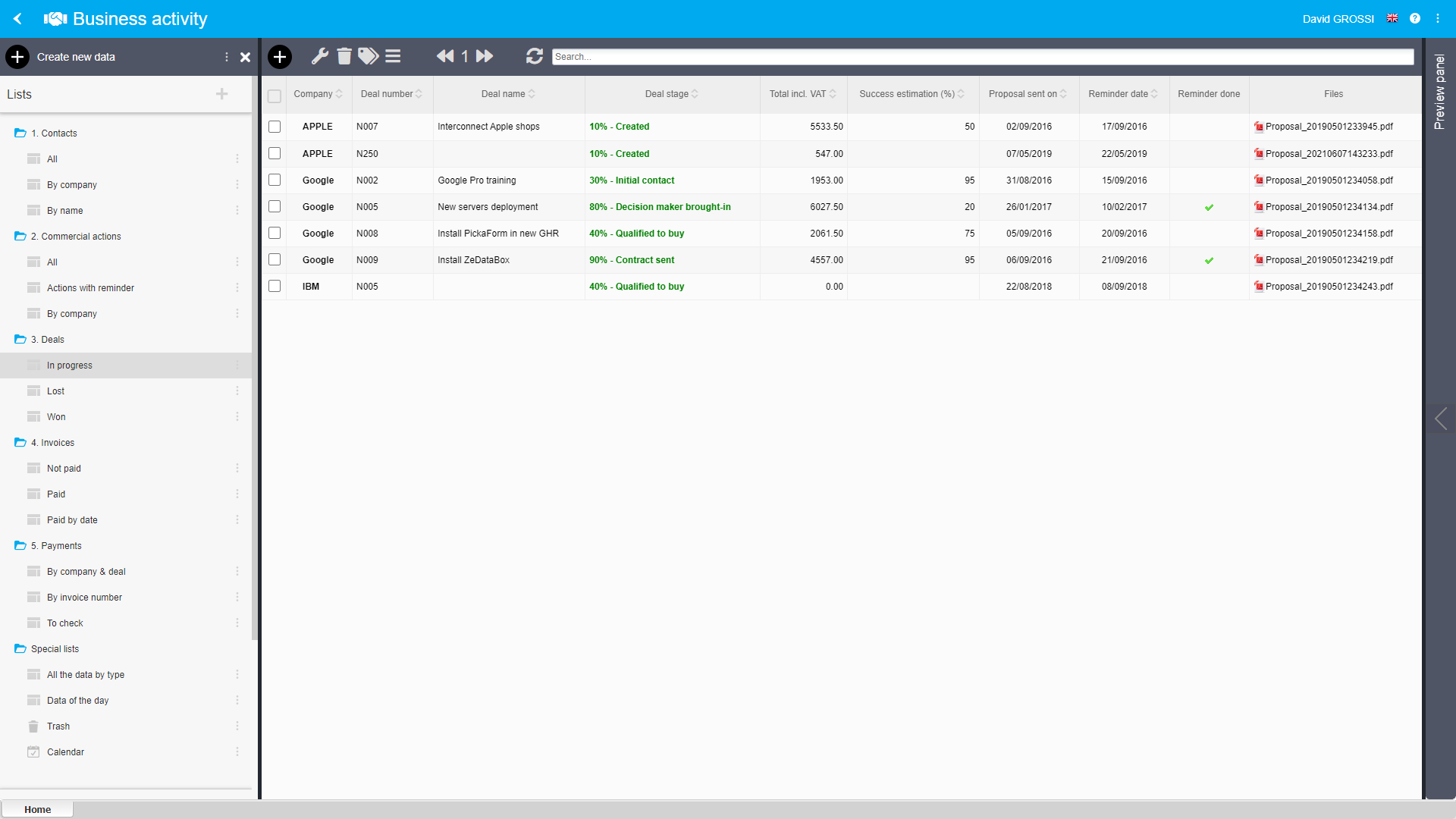The width and height of the screenshot is (1456, 819).
Task: Click the back arrow in the header
Action: [17, 18]
